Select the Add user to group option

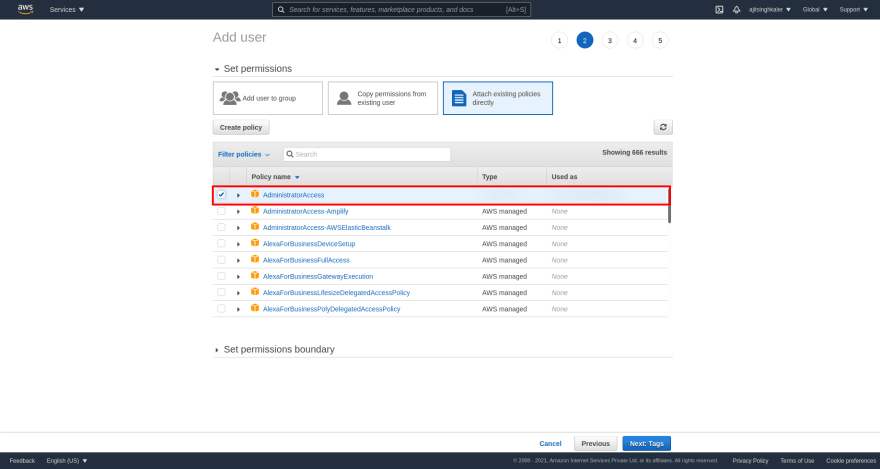[x=268, y=98]
